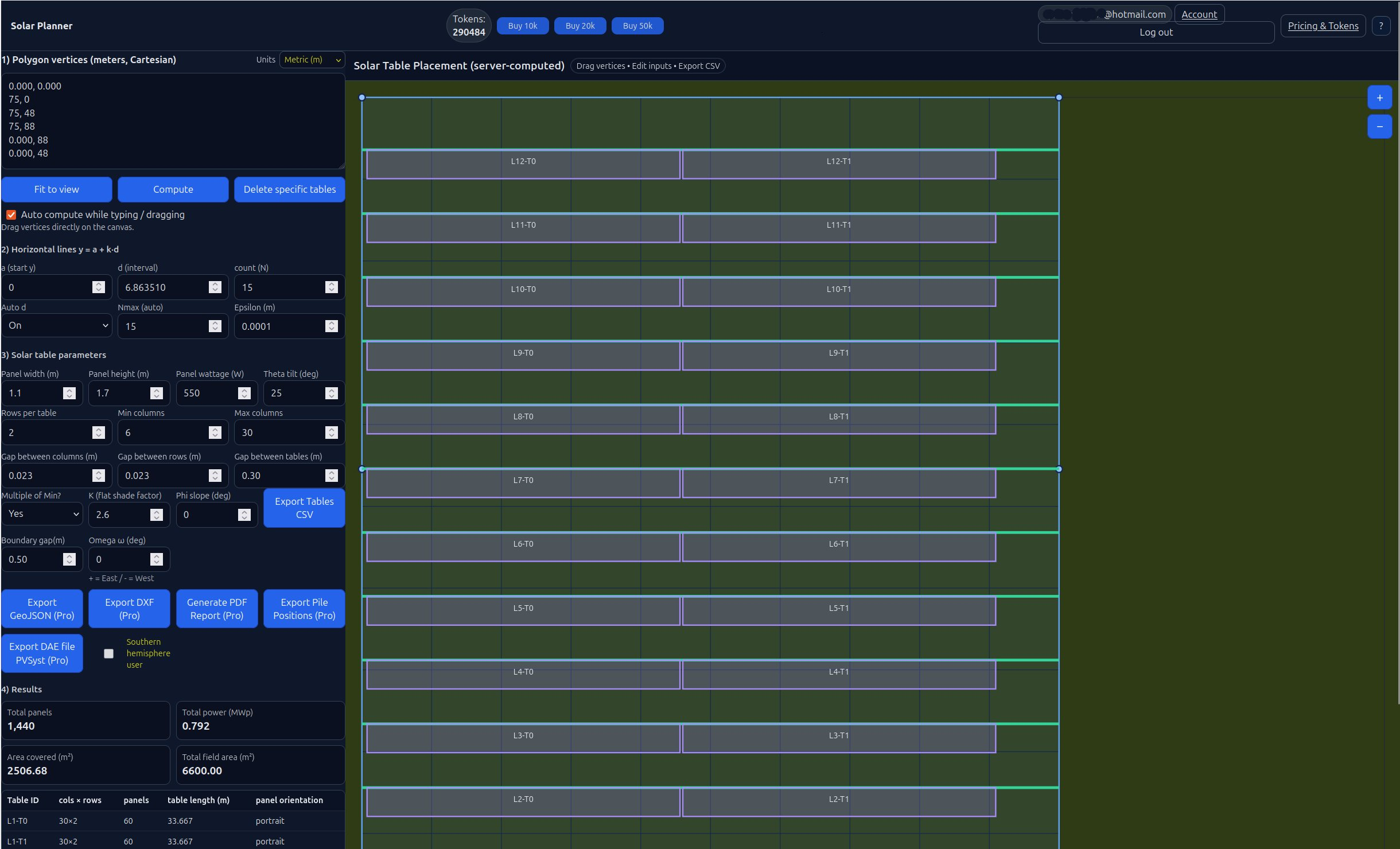Open the Auto d dropdown set to On
The height and width of the screenshot is (849, 1400).
tap(57, 325)
